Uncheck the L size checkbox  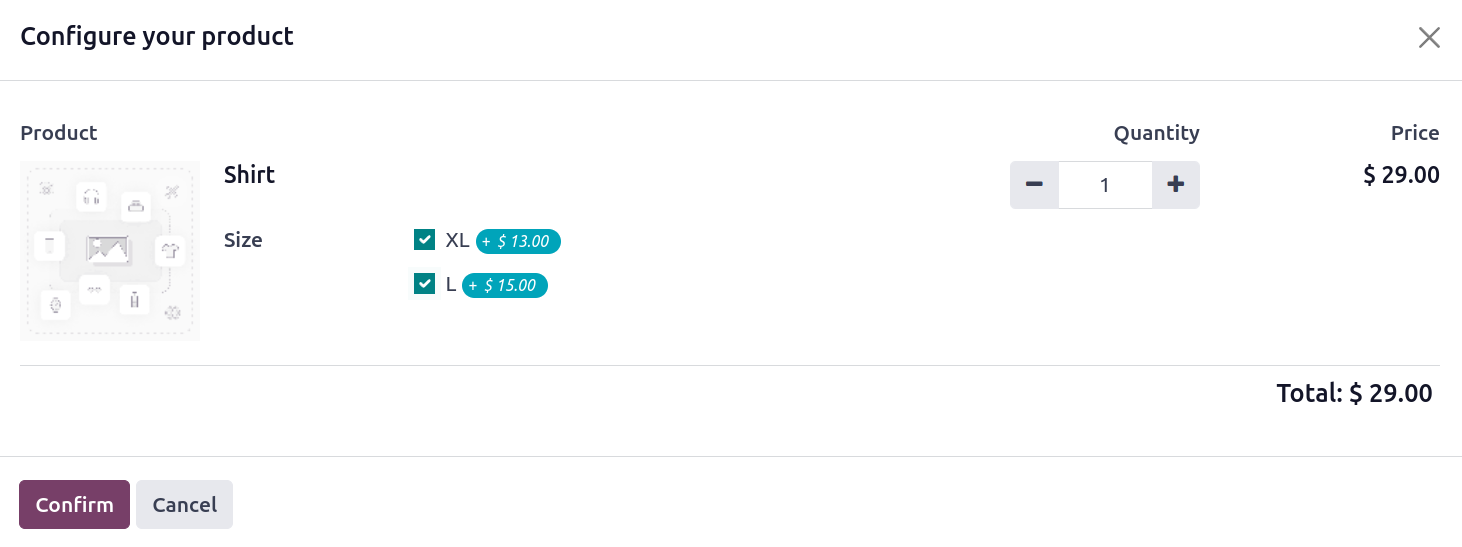pos(424,284)
